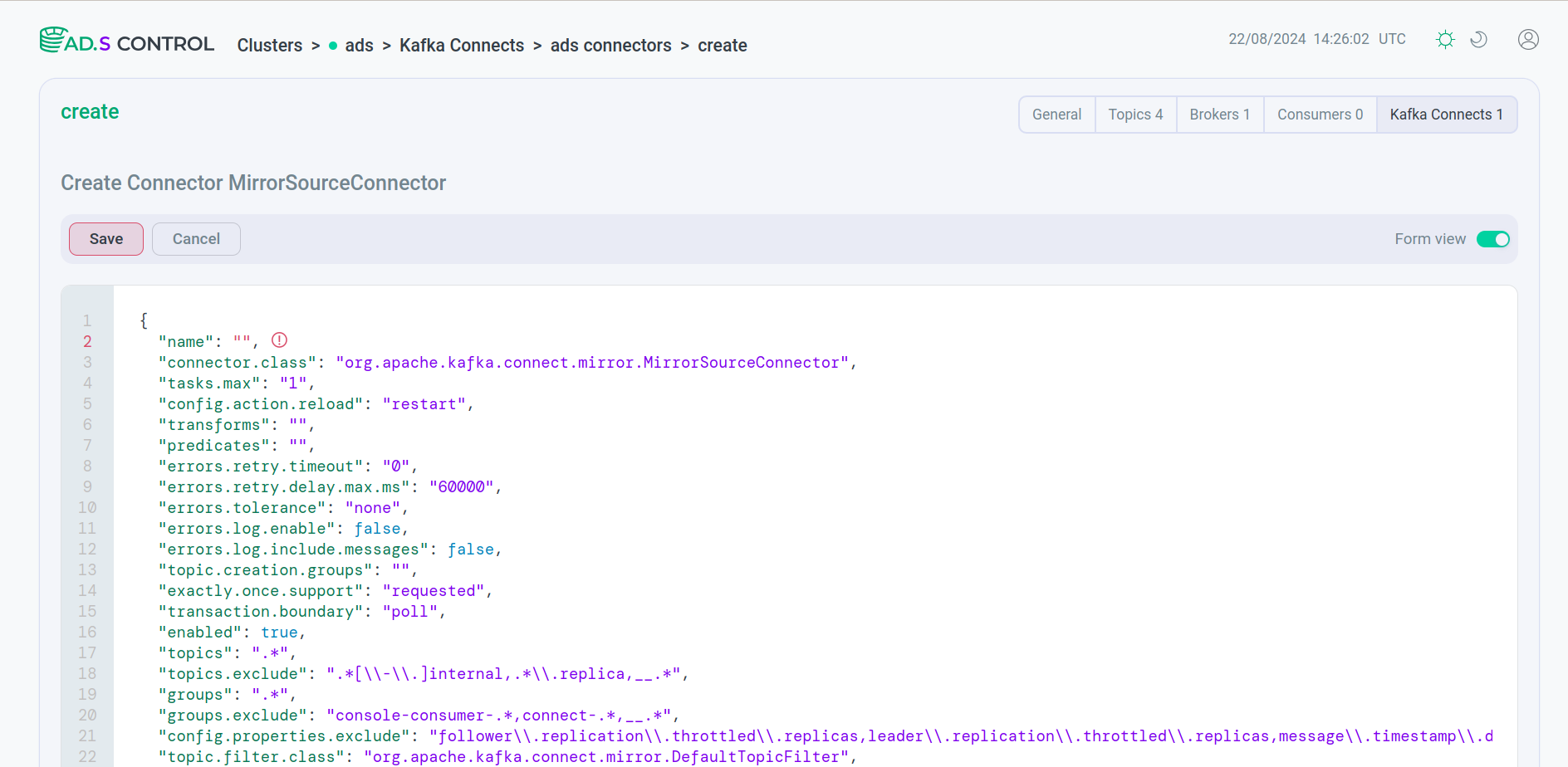Click line number 16 in gutter
This screenshot has width=1568, height=767.
point(87,632)
